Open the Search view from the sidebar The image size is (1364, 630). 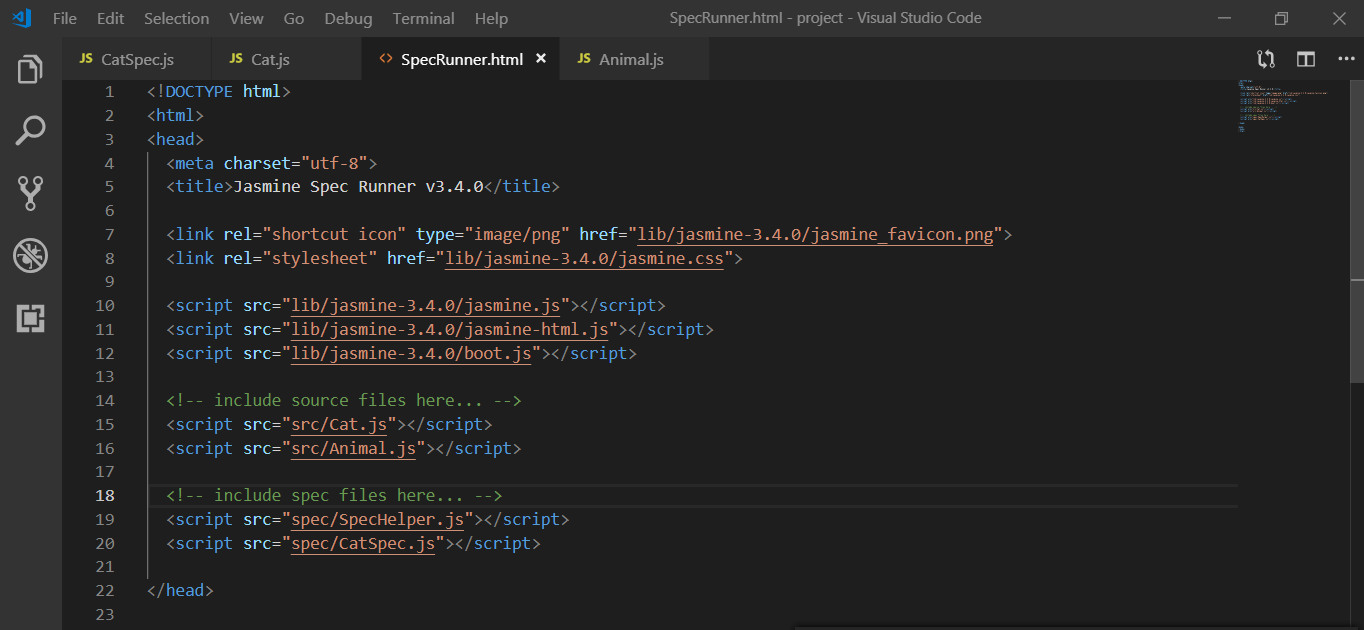point(29,130)
